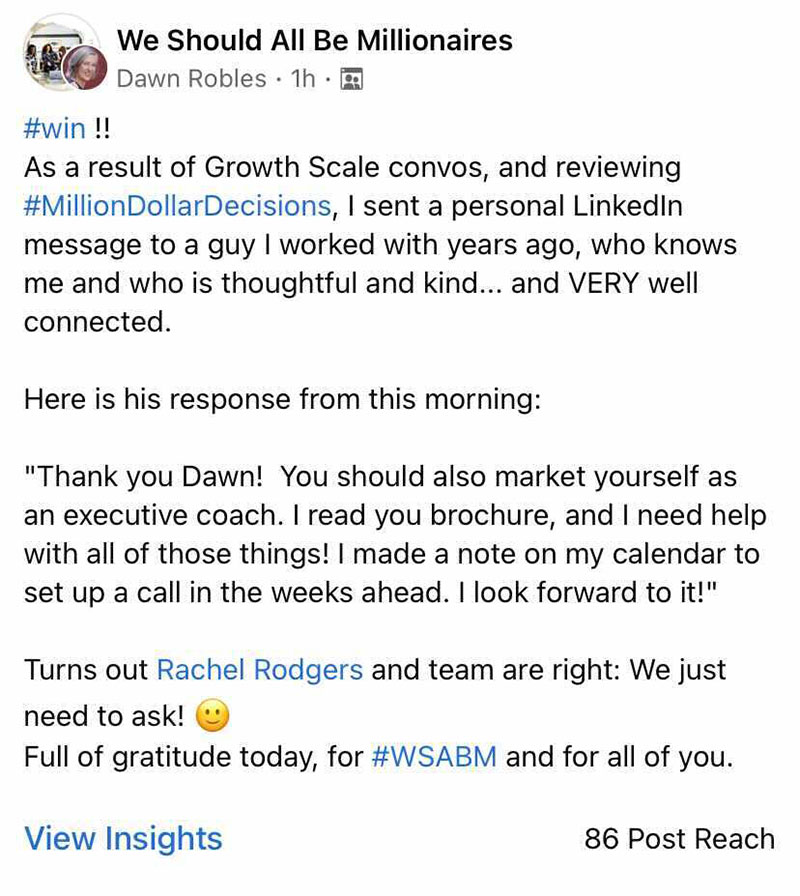Viewport: 800px width, 896px height.
Task: Click the group members privacy icon
Action: point(350,78)
